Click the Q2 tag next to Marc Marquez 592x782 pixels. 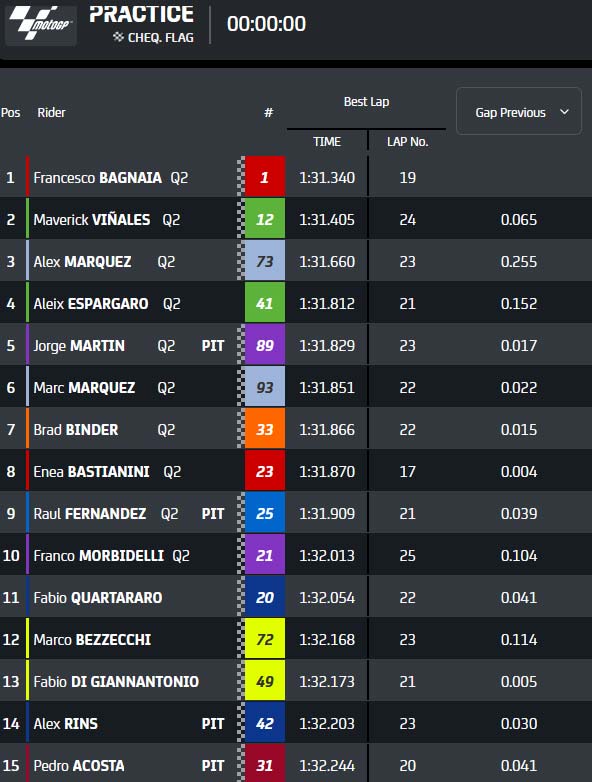point(166,388)
